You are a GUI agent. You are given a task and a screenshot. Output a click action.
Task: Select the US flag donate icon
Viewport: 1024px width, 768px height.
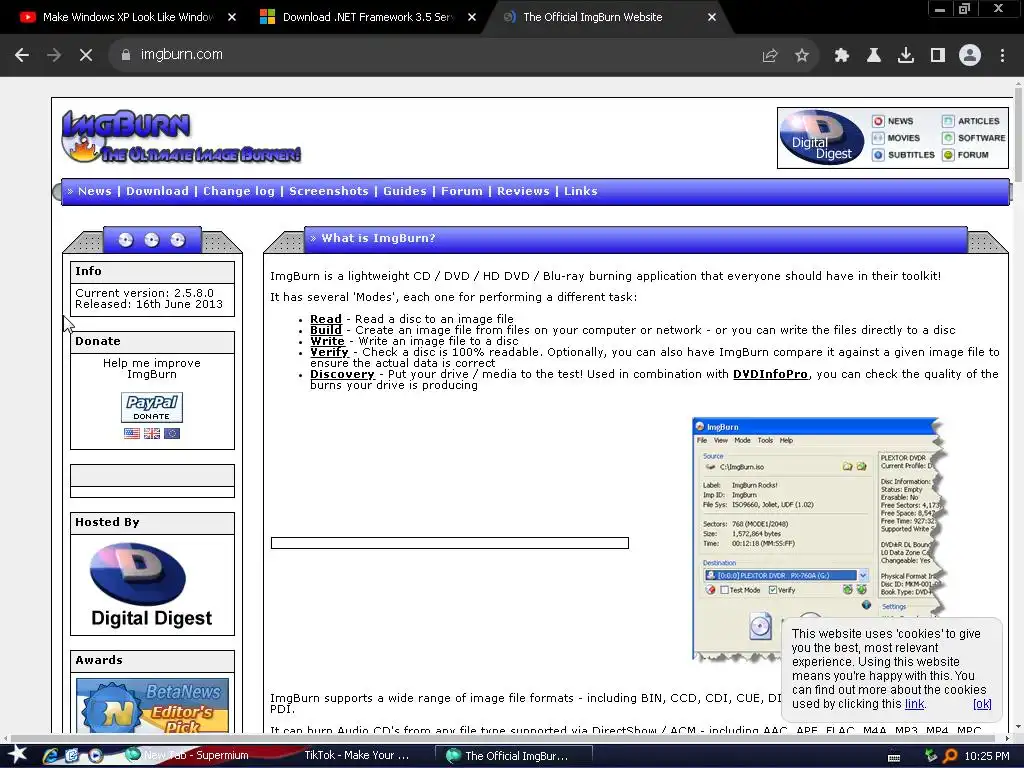click(x=132, y=434)
